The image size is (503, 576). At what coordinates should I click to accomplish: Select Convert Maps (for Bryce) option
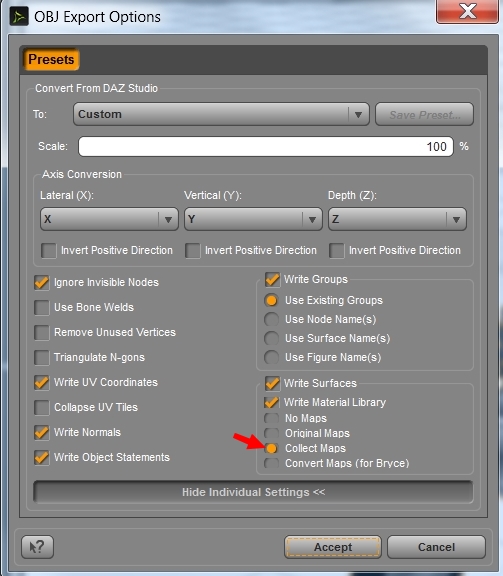point(272,464)
